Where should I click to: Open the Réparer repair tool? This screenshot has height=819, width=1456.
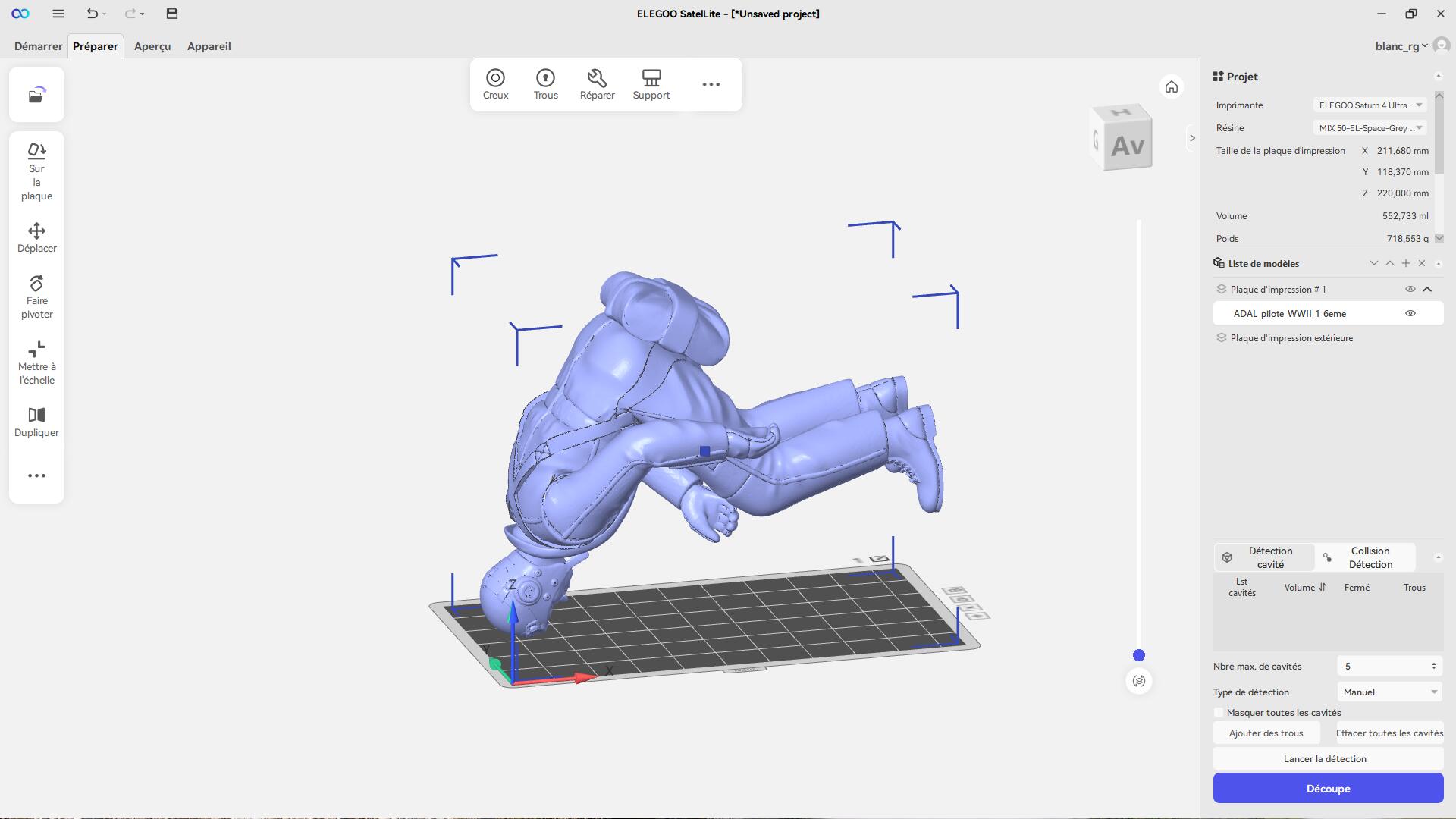click(x=597, y=84)
